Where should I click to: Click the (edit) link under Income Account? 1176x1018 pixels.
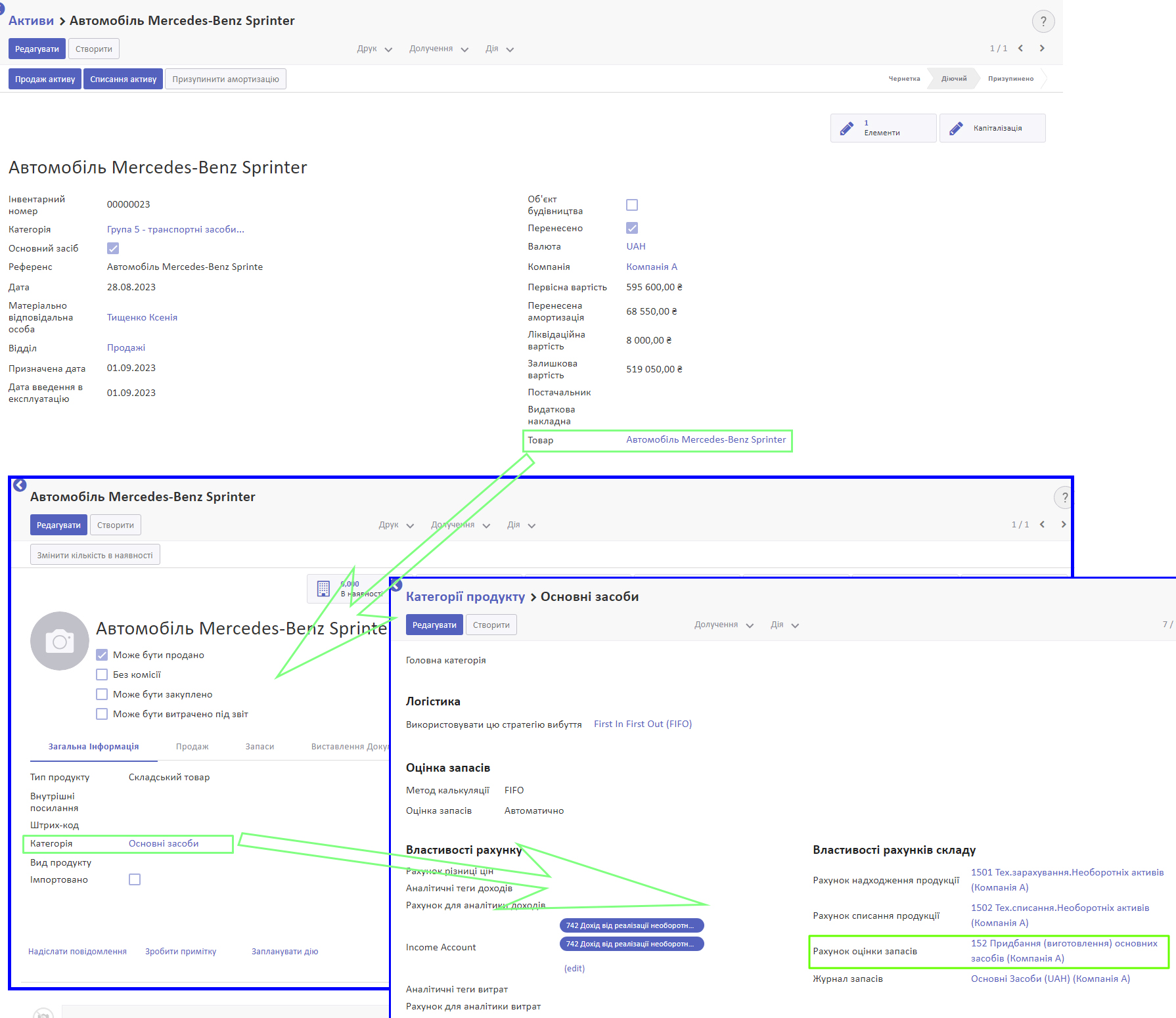pos(574,968)
